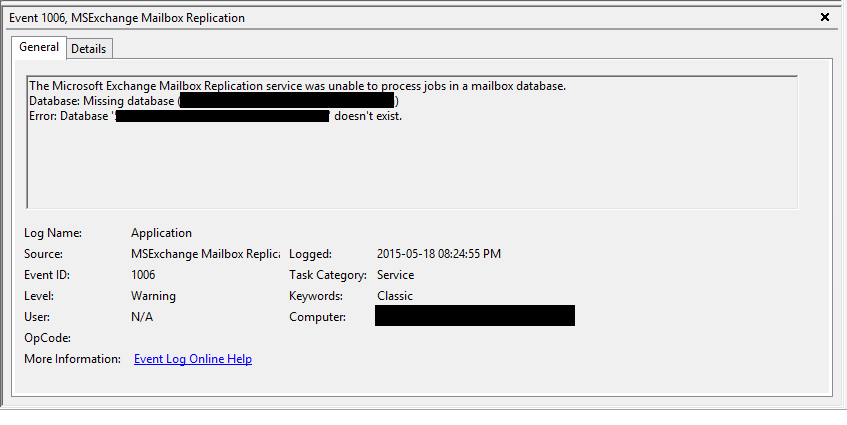Click the first line of event description
Screen dimensions: 847x425
click(298, 86)
